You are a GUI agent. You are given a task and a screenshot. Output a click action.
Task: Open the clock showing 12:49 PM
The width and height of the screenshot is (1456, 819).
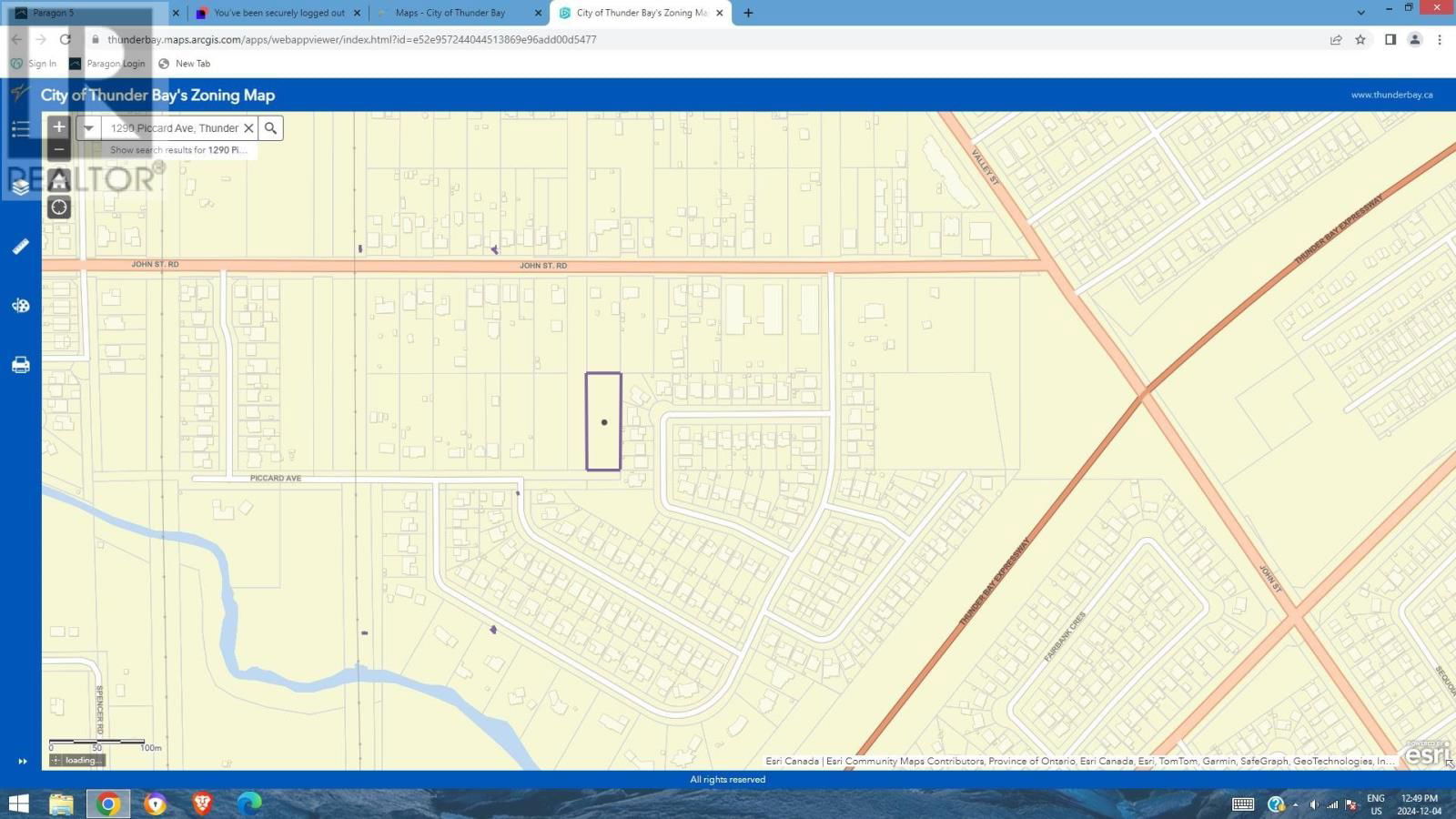point(1420,804)
